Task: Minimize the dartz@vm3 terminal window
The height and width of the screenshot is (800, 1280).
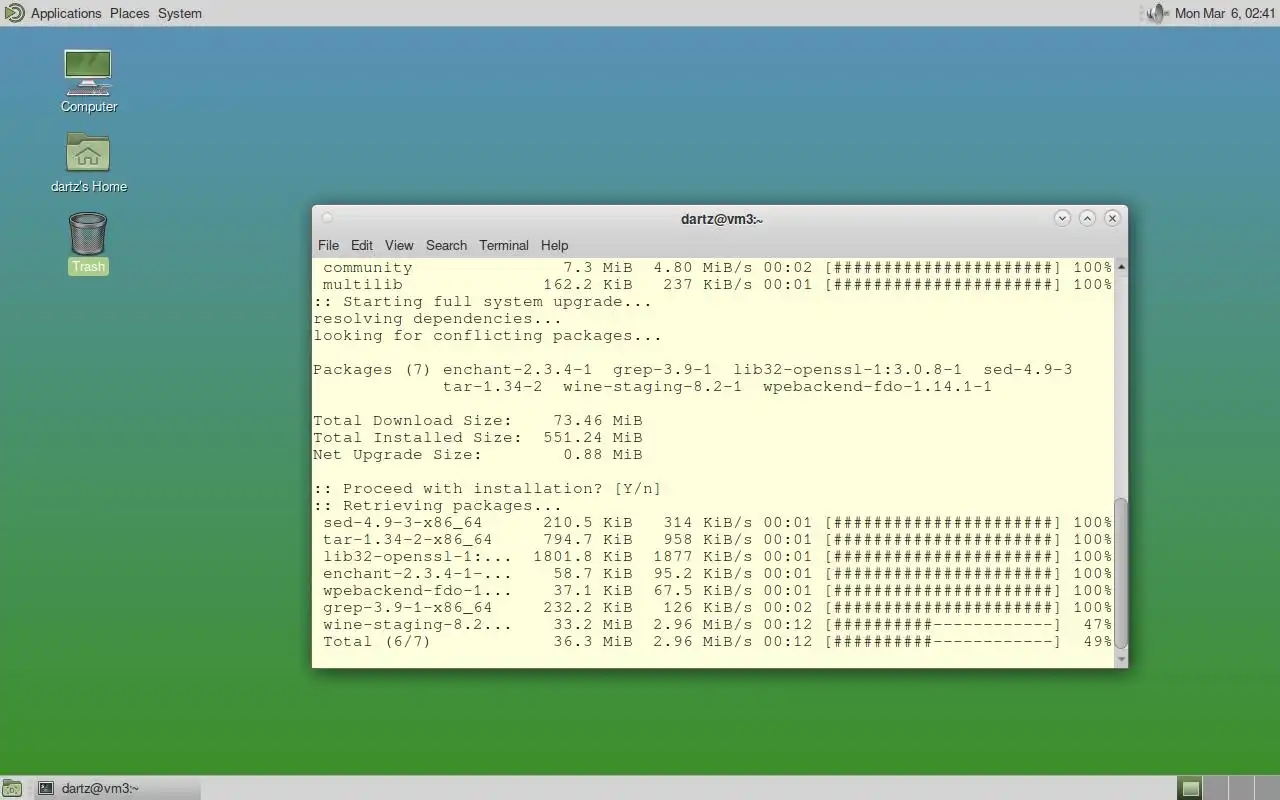Action: point(1062,218)
